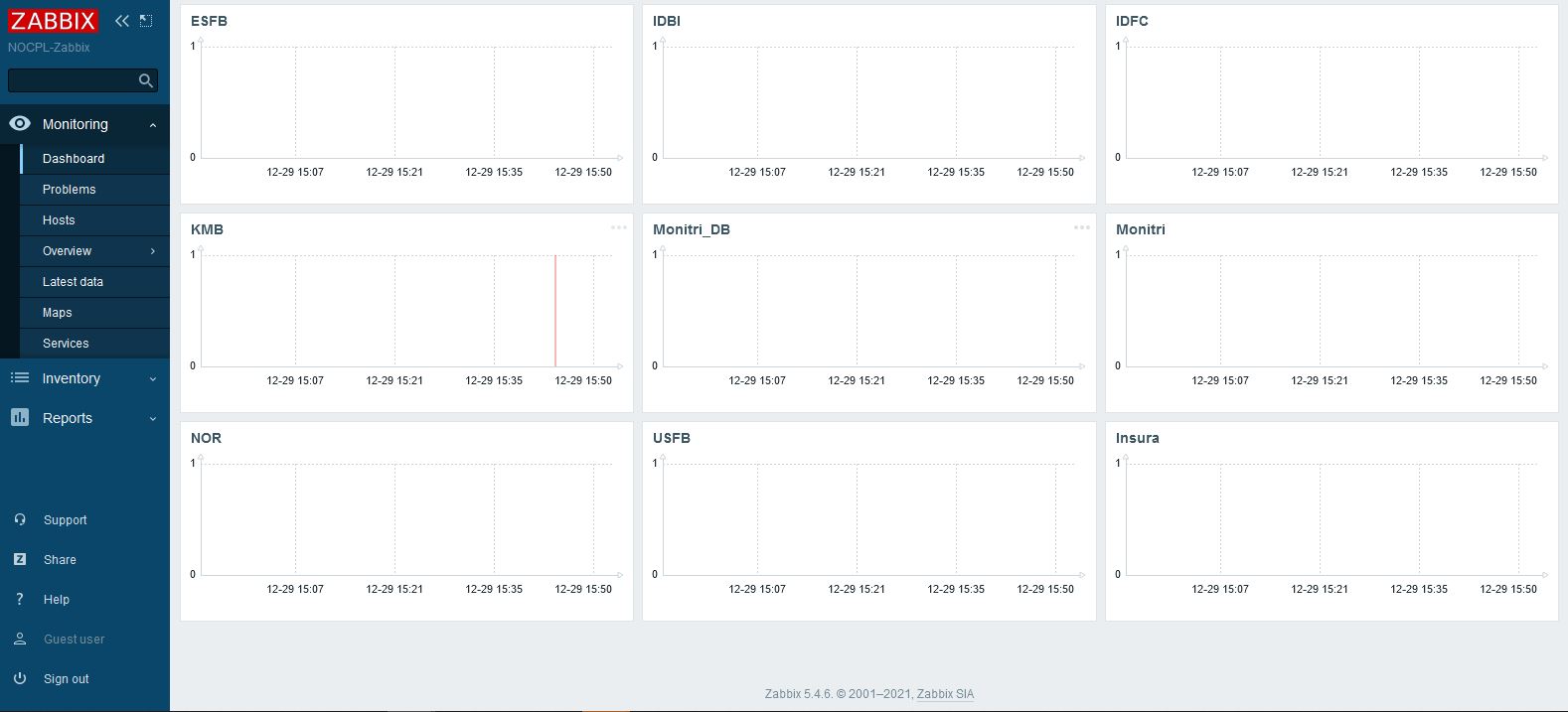Open the KMB widget three-dot menu
Screen dimensions: 1568x712
(619, 227)
